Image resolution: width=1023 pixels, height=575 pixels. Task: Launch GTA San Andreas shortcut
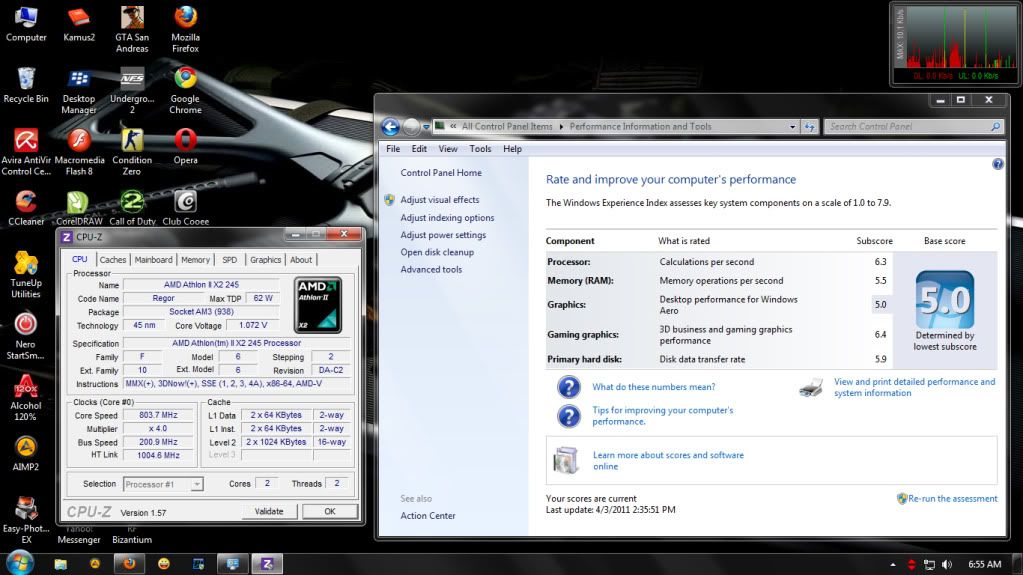tap(132, 29)
